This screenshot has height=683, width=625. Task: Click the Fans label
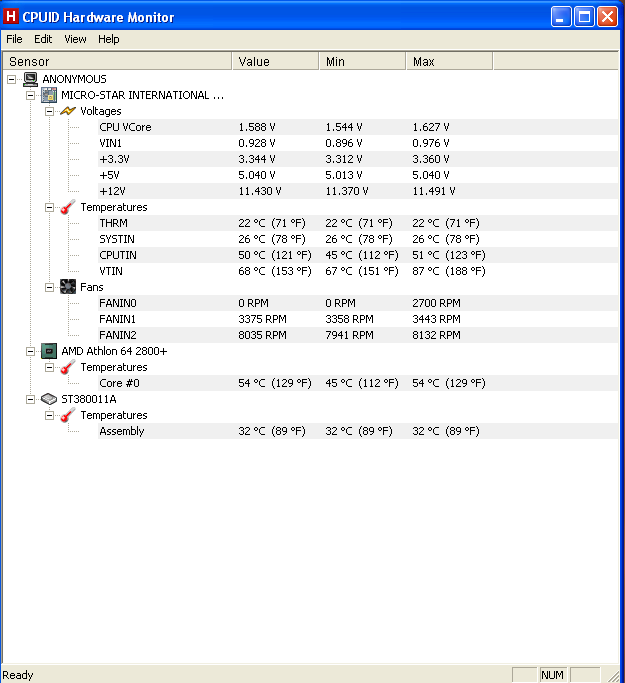pyautogui.click(x=91, y=287)
